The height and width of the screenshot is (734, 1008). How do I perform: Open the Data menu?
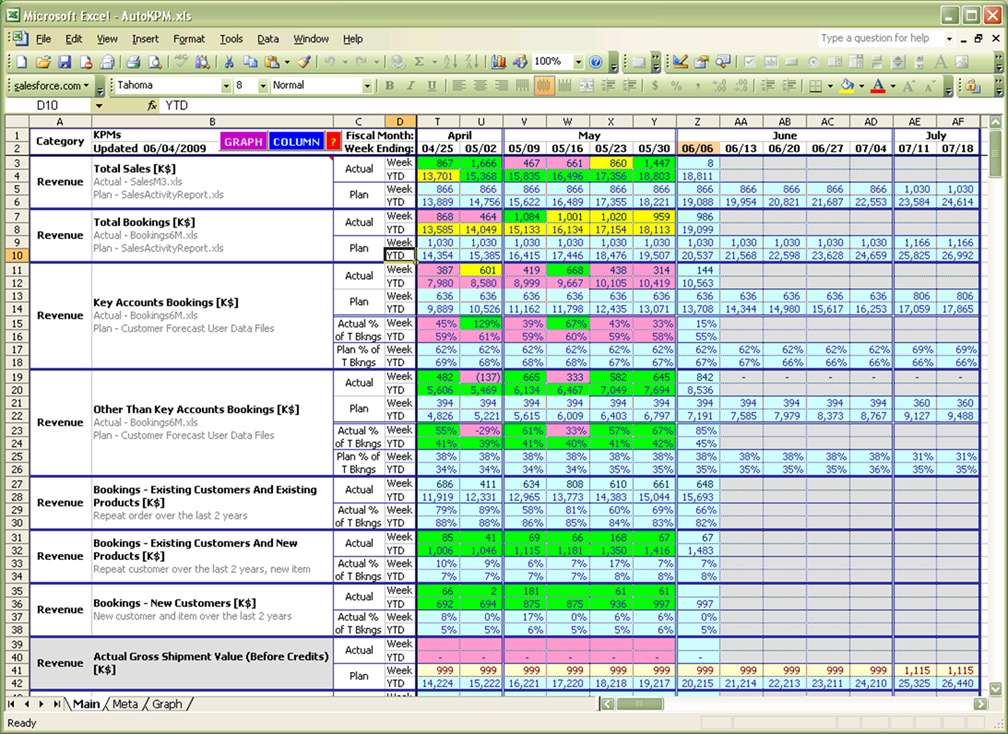point(268,39)
